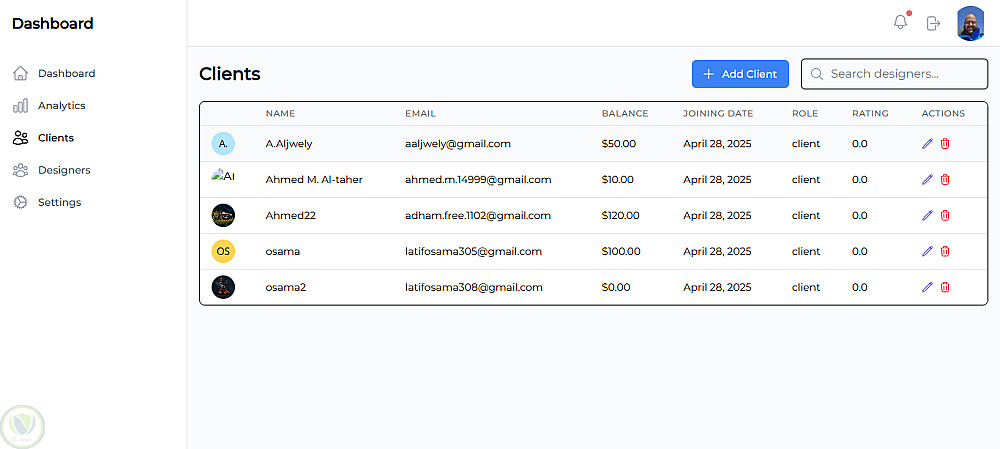The image size is (1000, 449).
Task: Edit the osama2 client entry
Action: click(927, 288)
